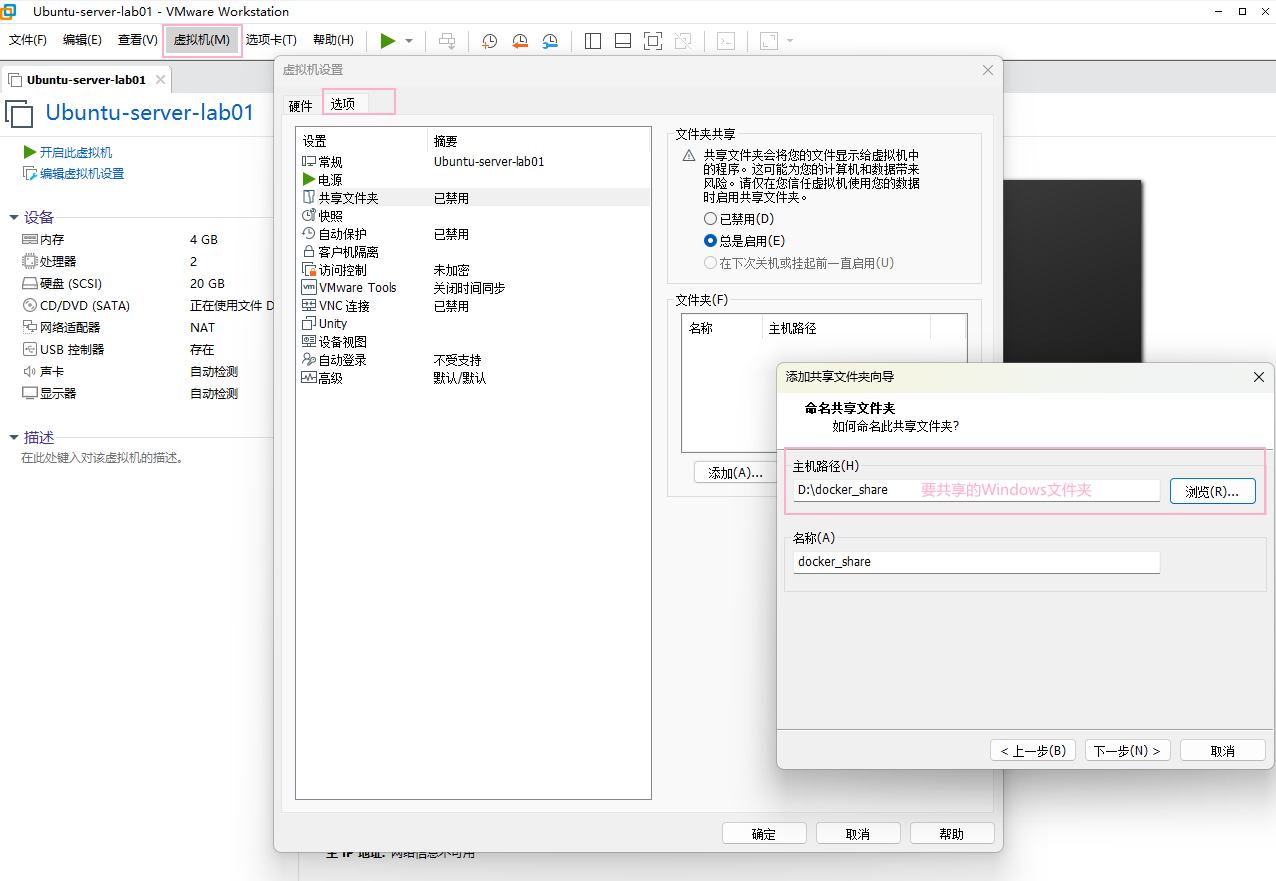Select 共享文件夹 in the settings list
The height and width of the screenshot is (881, 1276).
click(x=473, y=198)
